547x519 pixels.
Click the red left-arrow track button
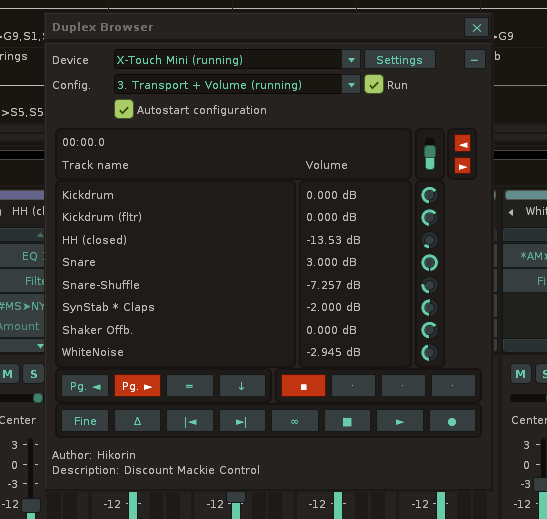click(x=463, y=143)
